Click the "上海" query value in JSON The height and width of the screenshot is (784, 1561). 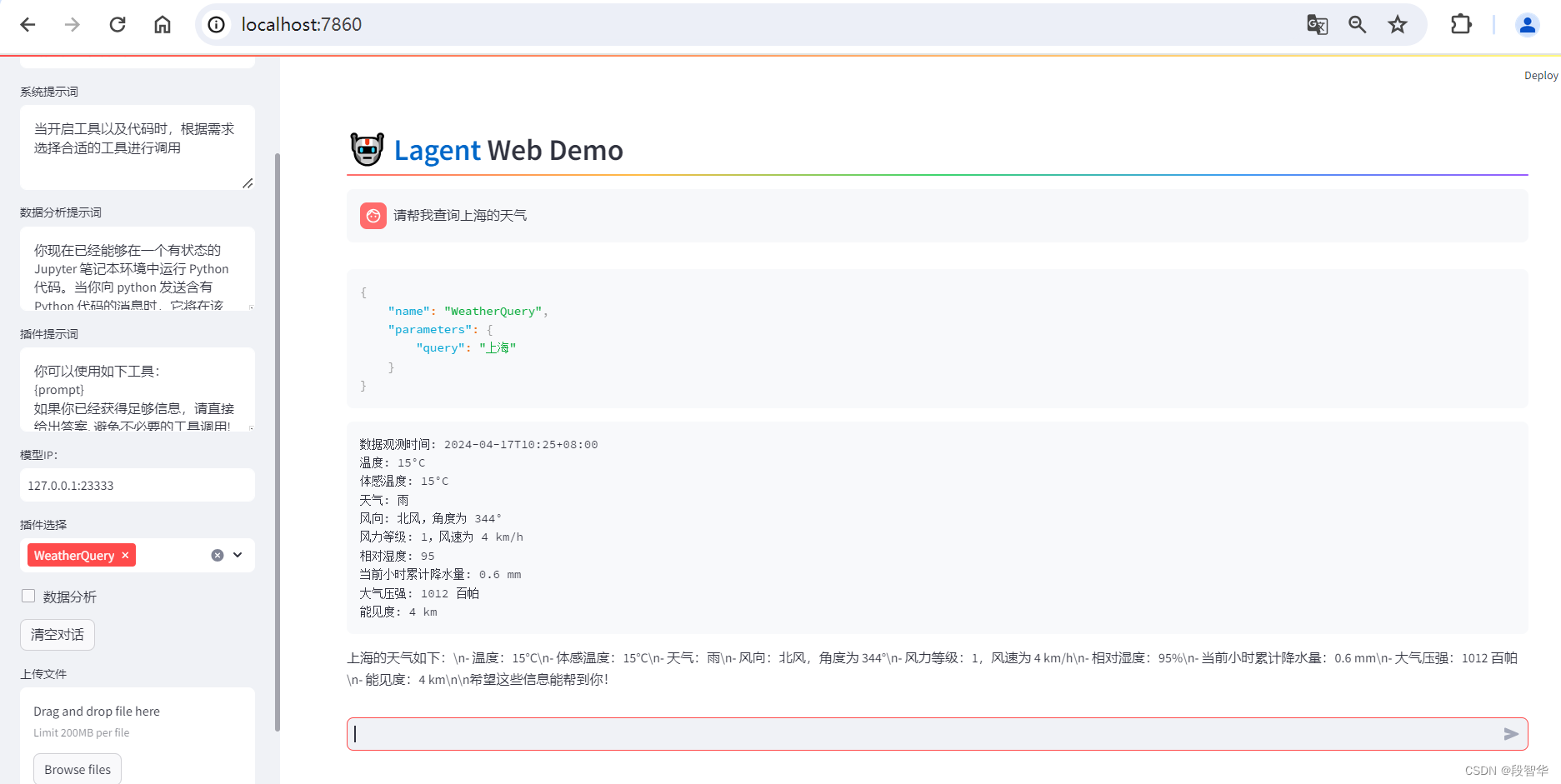pyautogui.click(x=498, y=348)
